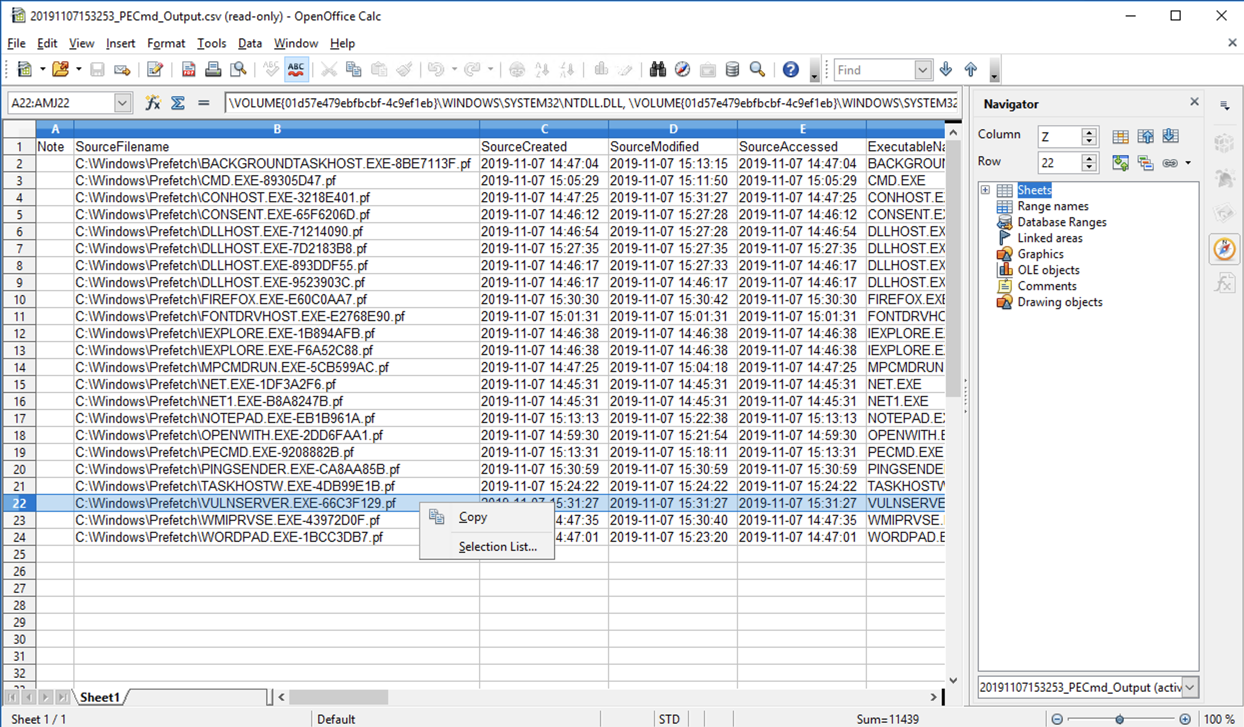The height and width of the screenshot is (727, 1244).
Task: Click the Sum sigma icon
Action: (178, 103)
